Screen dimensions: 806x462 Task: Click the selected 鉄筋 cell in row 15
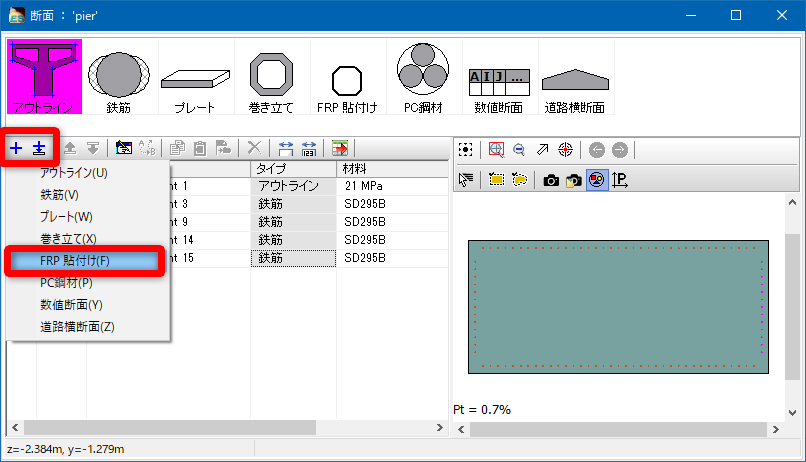[x=293, y=258]
